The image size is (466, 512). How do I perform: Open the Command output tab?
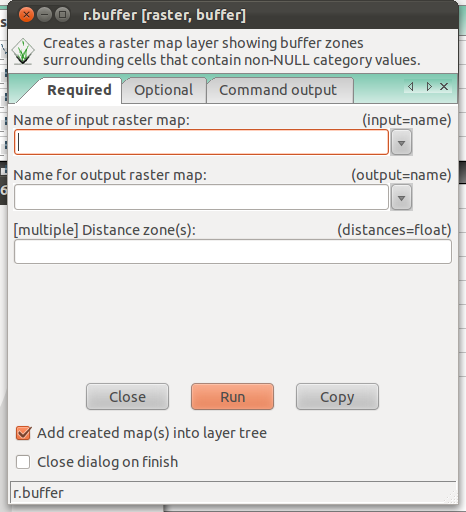pyautogui.click(x=278, y=90)
